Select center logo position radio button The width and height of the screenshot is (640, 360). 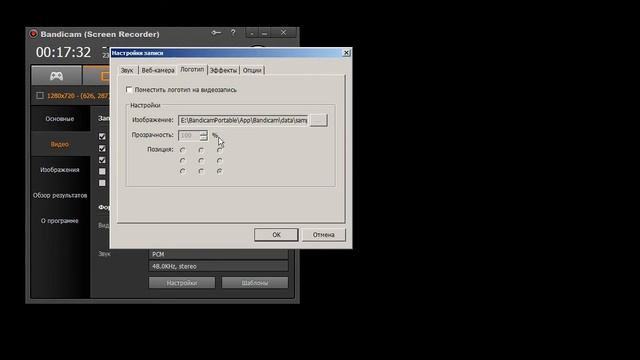[x=201, y=160]
